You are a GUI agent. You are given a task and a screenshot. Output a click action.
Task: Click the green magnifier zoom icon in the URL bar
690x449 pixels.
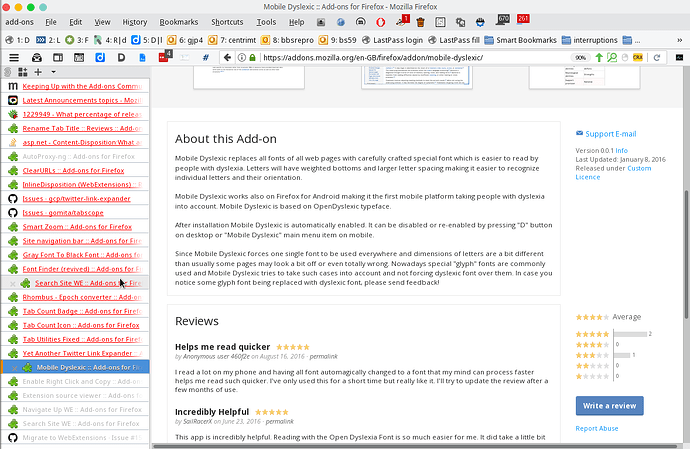(x=612, y=58)
